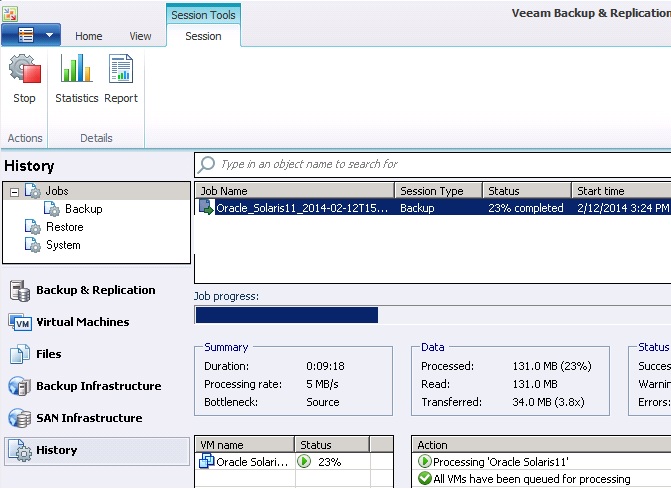Open the session Report
The width and height of the screenshot is (671, 489).
coord(121,79)
